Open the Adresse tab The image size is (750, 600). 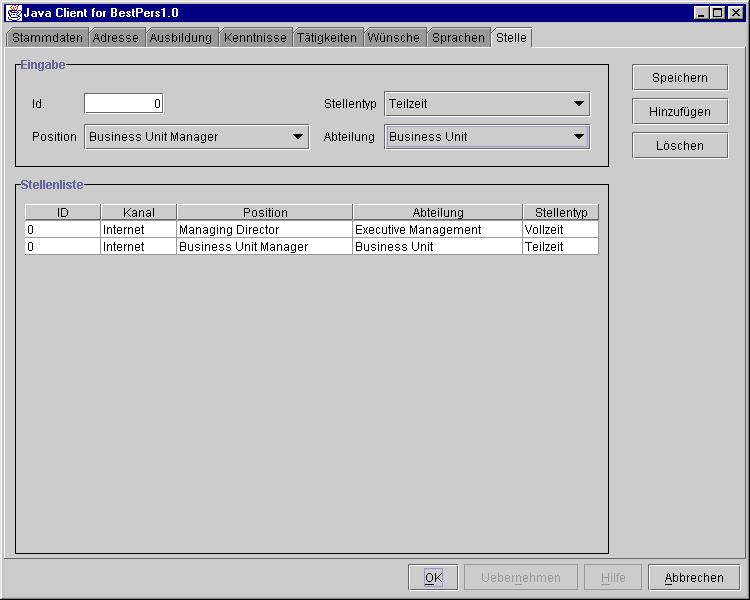[116, 38]
